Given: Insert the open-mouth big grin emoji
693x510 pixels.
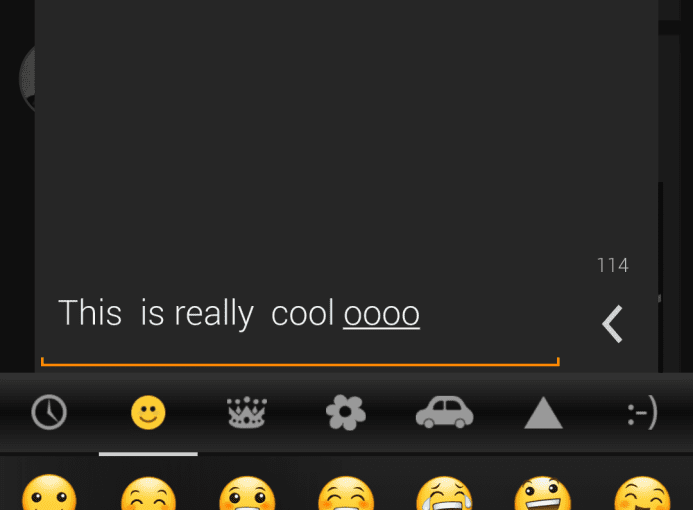Looking at the screenshot, I should tap(543, 493).
